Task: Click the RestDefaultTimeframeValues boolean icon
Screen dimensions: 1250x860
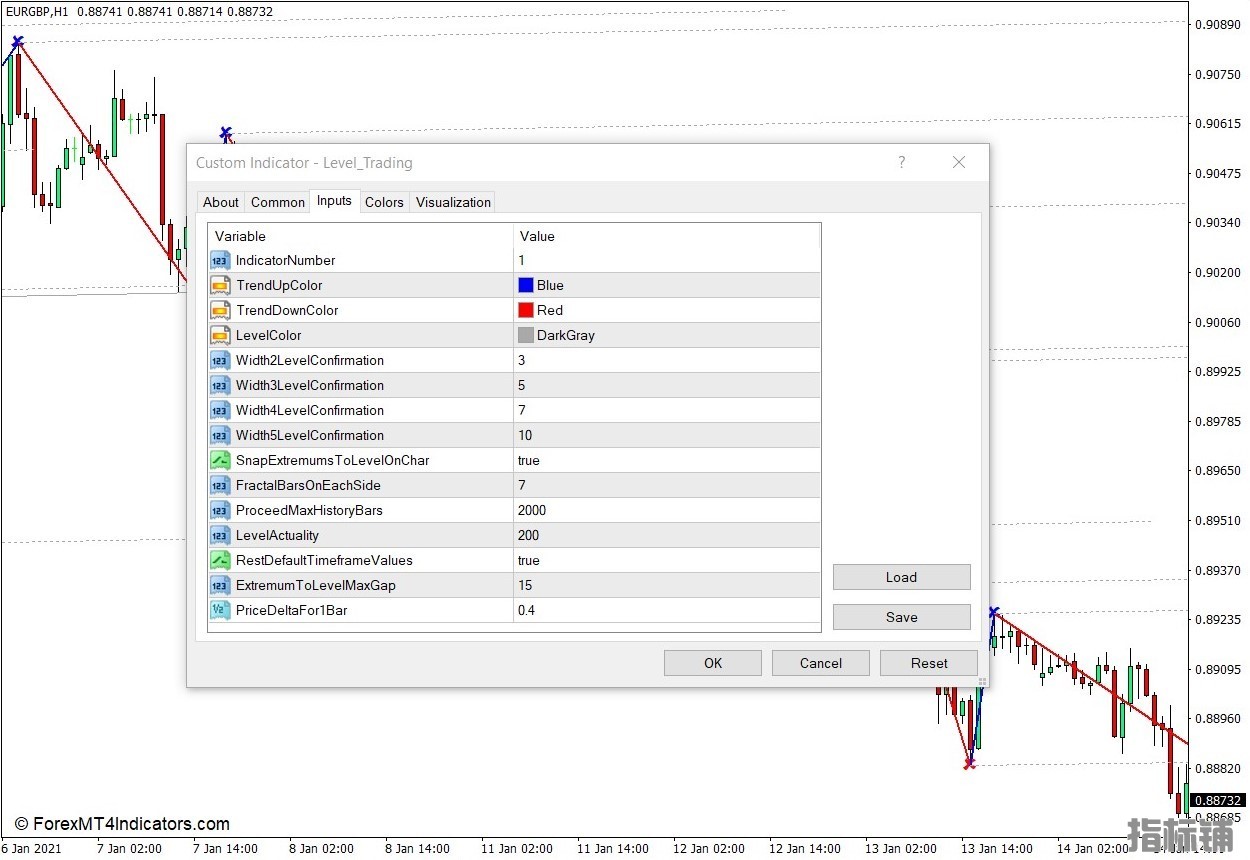Action: (220, 560)
